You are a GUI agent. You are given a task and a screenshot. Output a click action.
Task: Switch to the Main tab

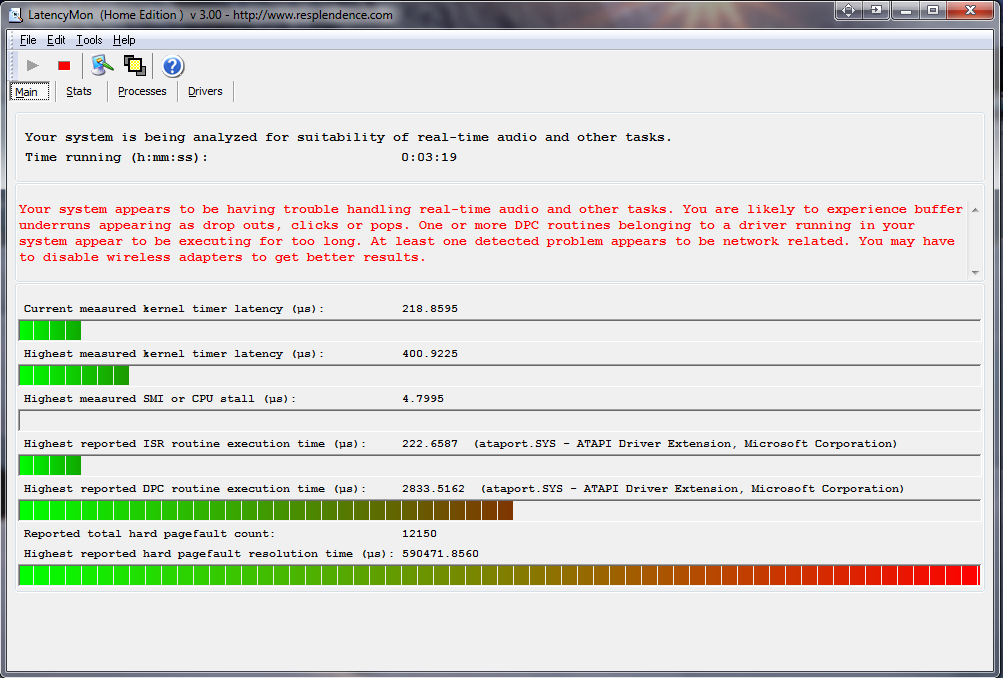[27, 92]
